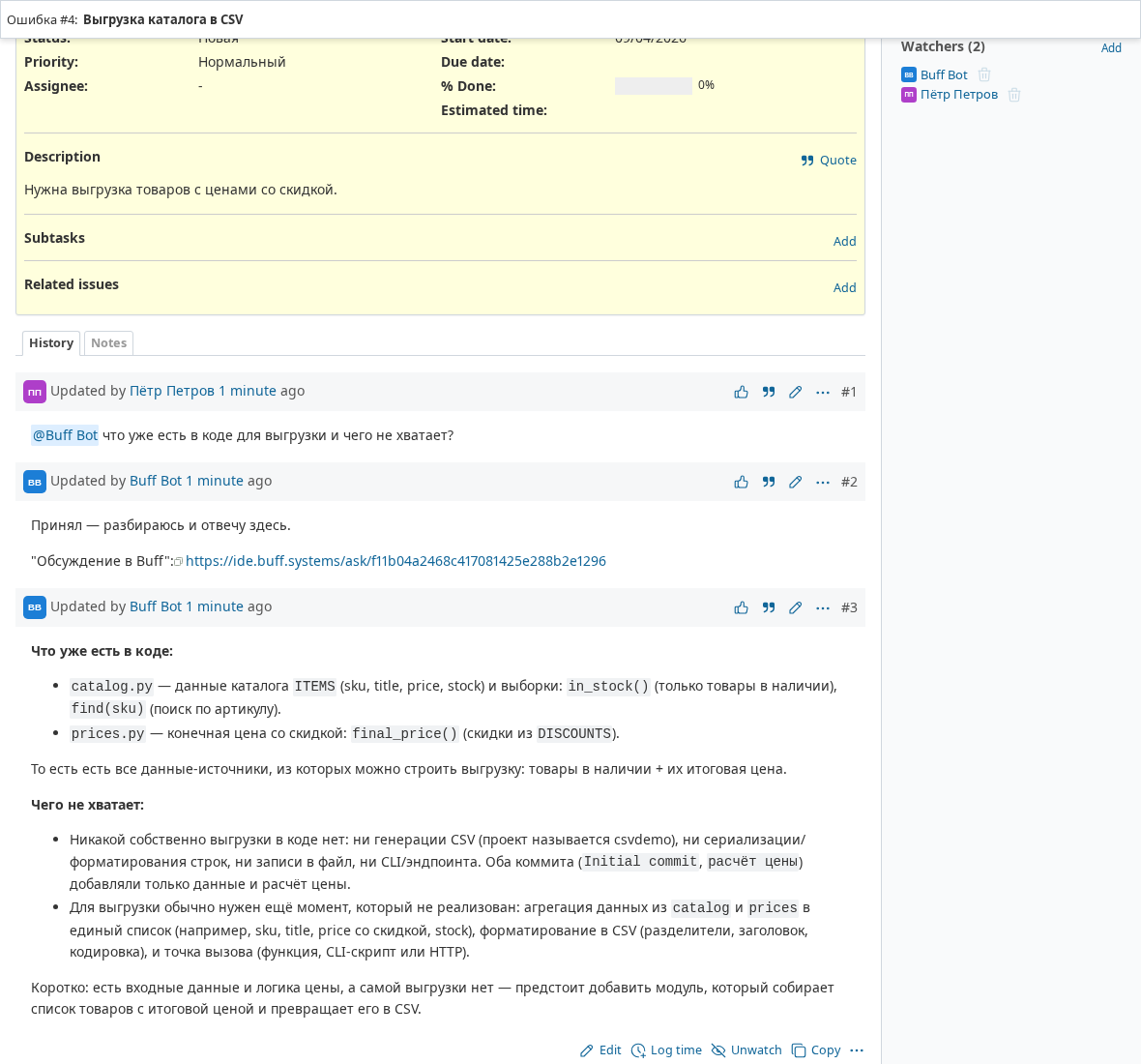Quote comment #3 by Buff Bot

(769, 607)
